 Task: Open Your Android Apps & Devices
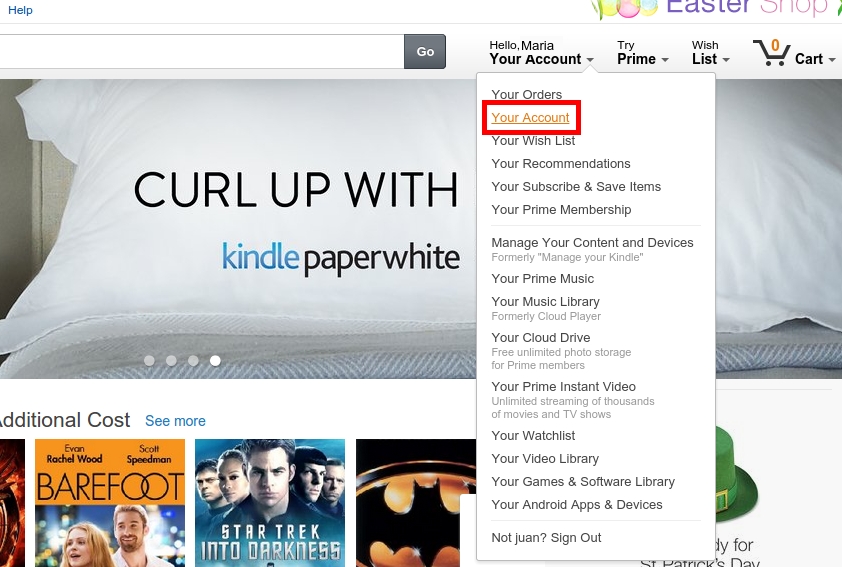coord(577,505)
